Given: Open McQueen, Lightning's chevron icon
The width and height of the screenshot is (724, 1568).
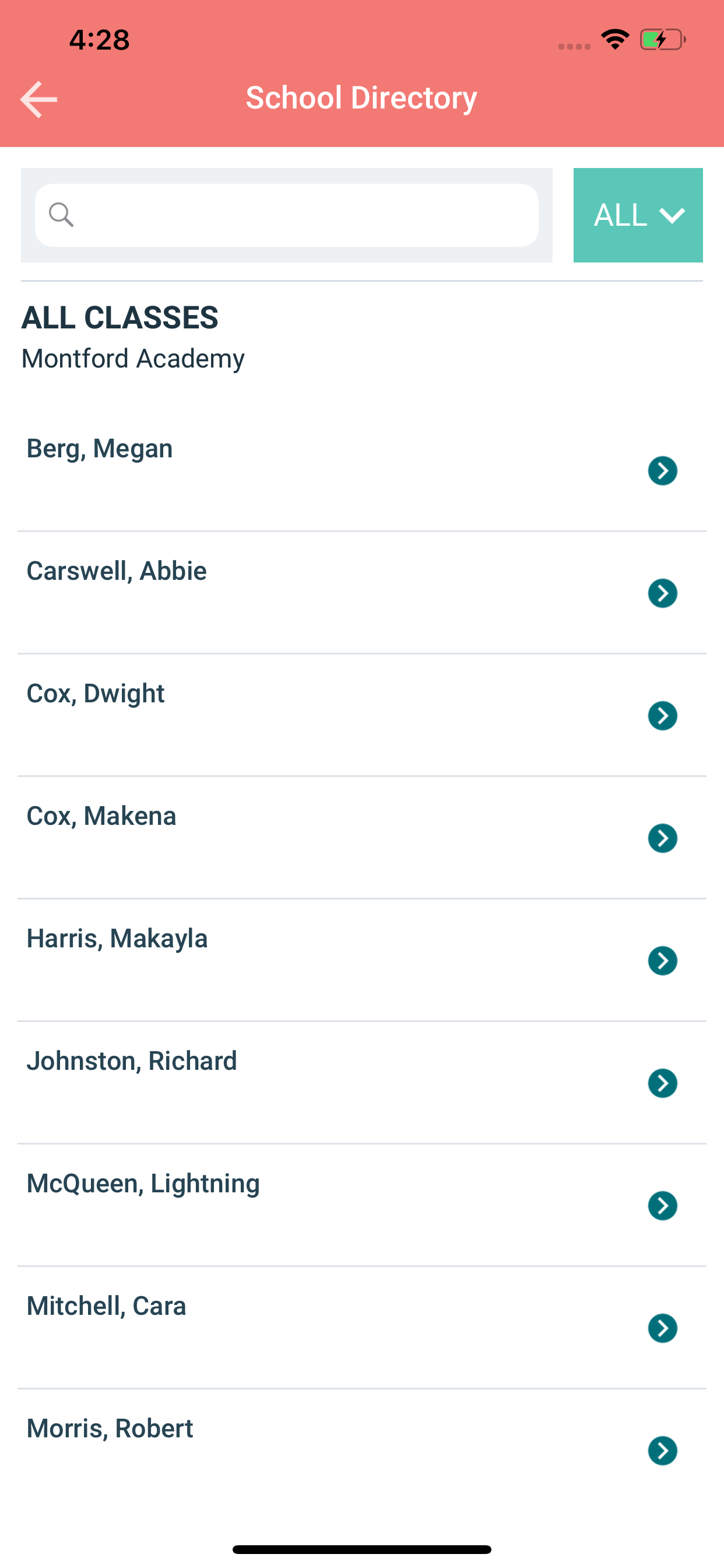Looking at the screenshot, I should pyautogui.click(x=663, y=1205).
